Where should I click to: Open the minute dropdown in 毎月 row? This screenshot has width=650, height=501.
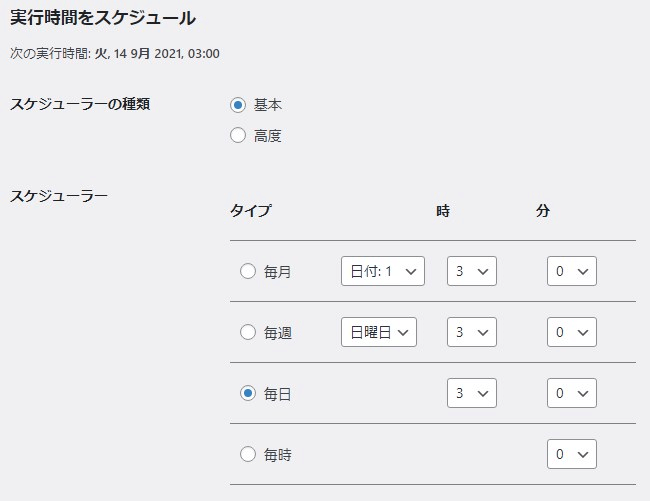tap(572, 271)
